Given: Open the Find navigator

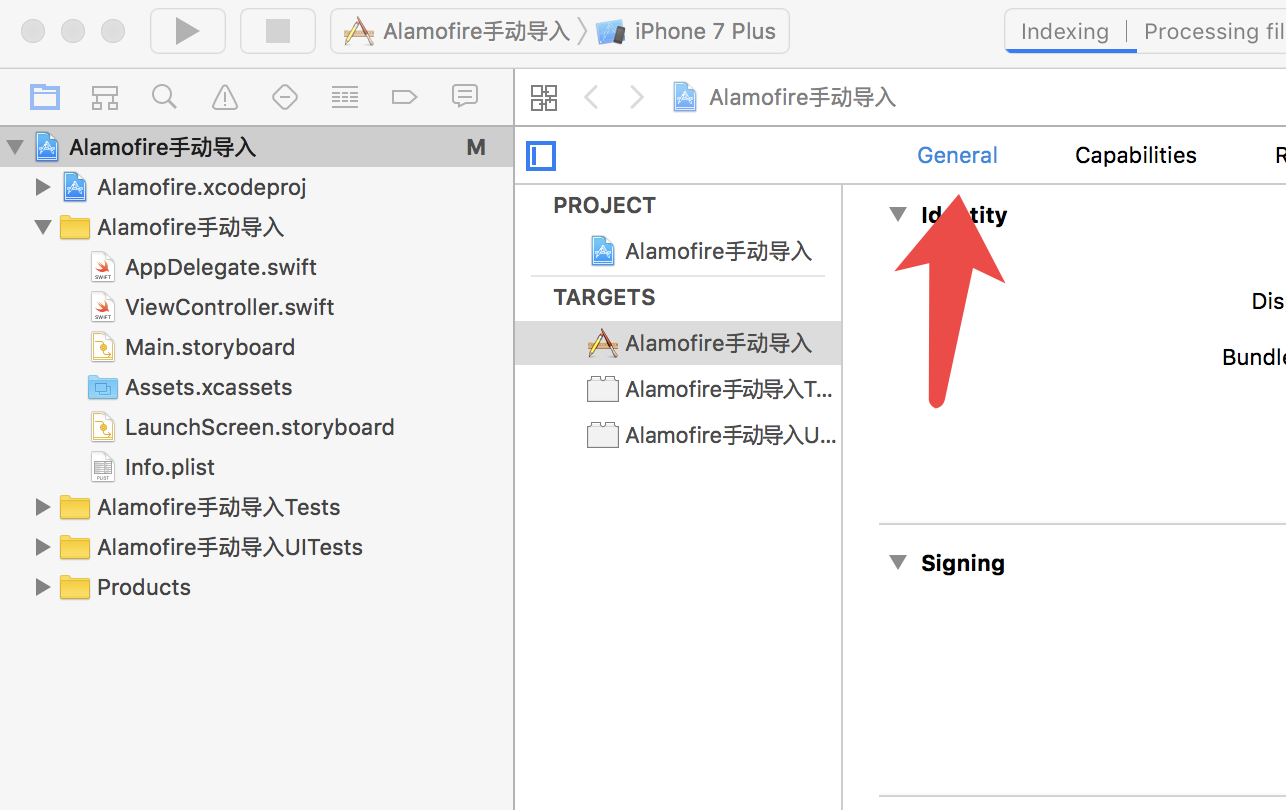Looking at the screenshot, I should 164,97.
